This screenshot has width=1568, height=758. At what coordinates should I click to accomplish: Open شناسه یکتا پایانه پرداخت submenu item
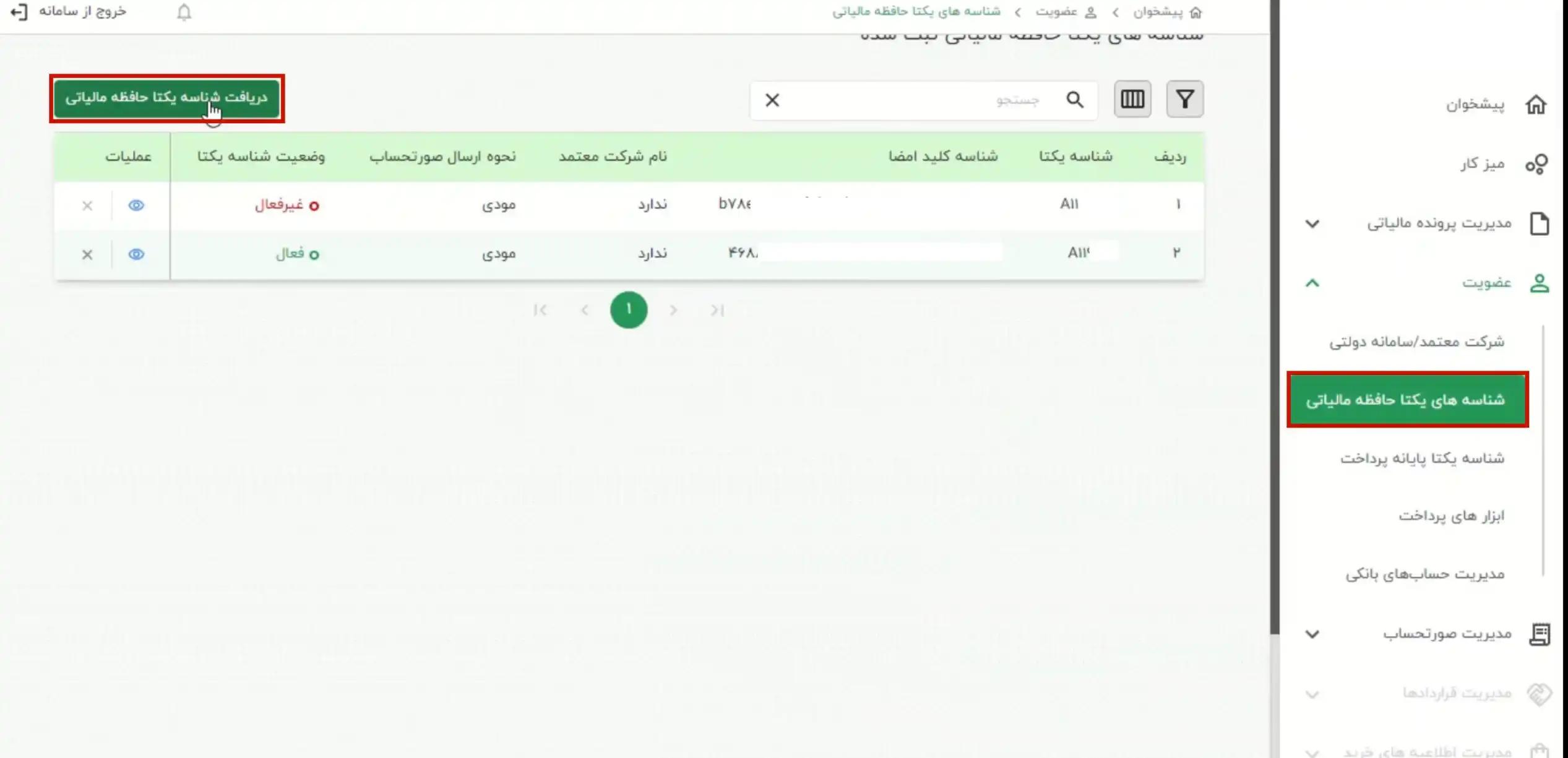tap(1422, 459)
